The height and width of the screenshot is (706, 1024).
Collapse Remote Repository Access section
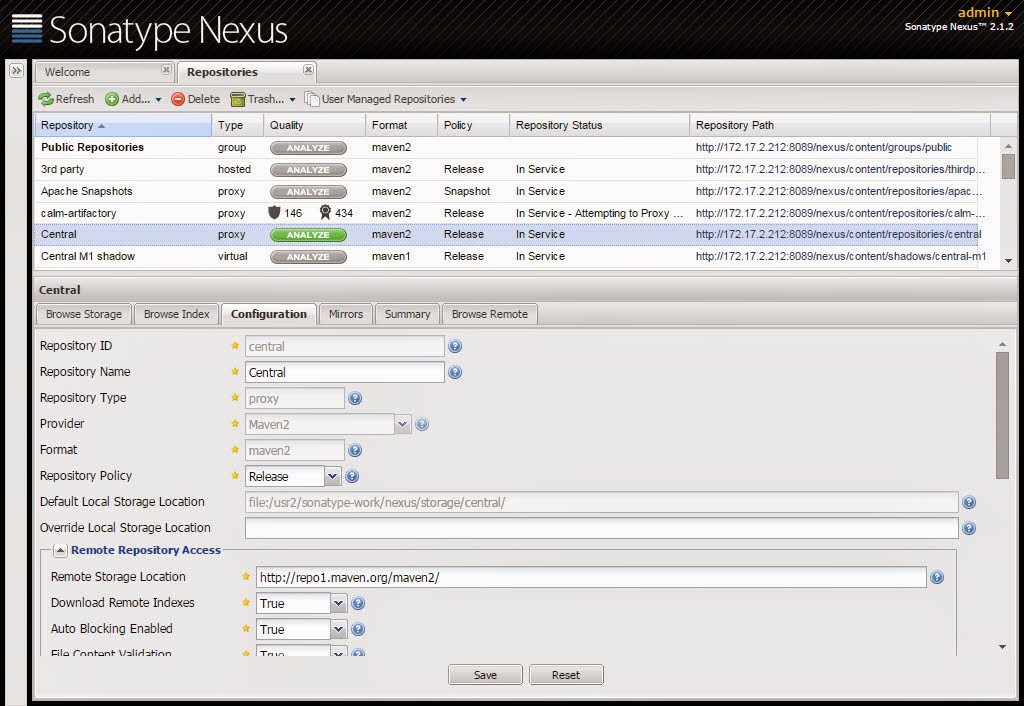[60, 551]
